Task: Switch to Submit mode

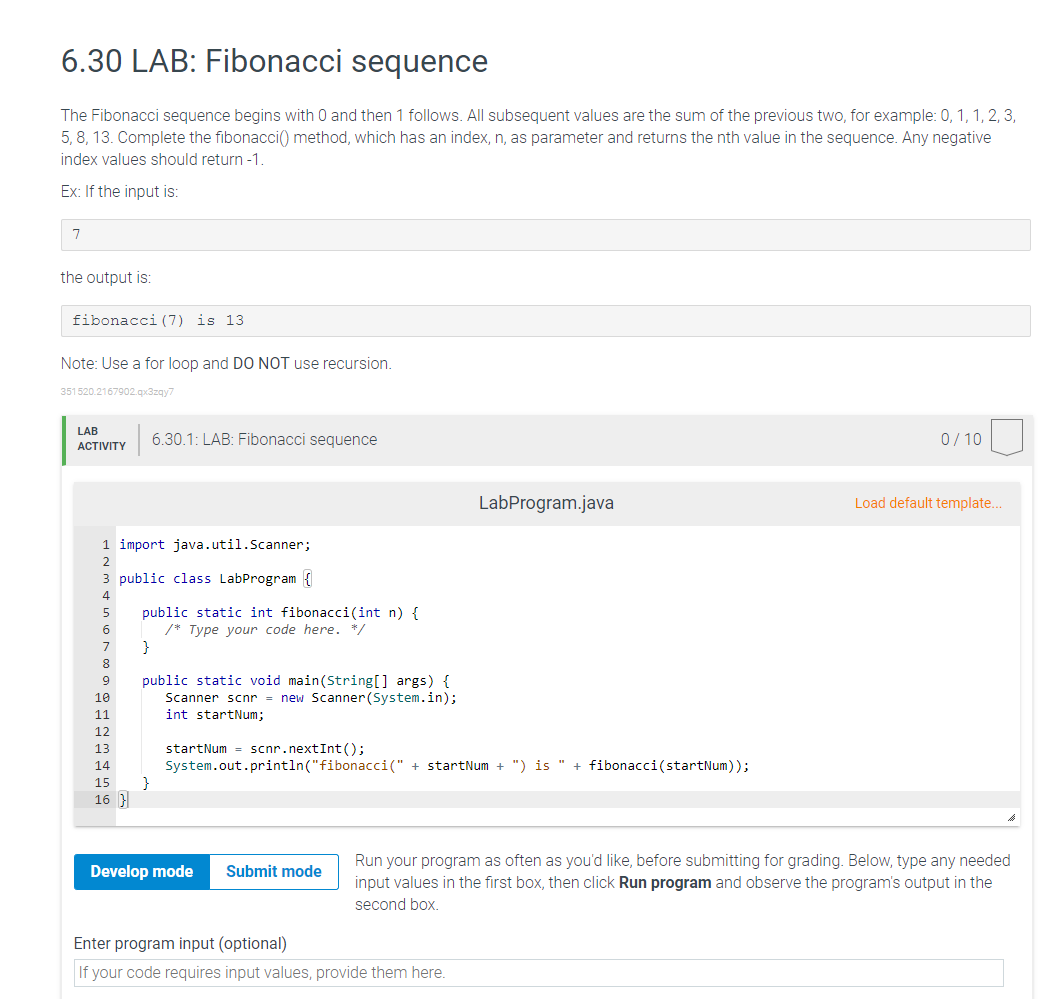Action: pos(273,871)
